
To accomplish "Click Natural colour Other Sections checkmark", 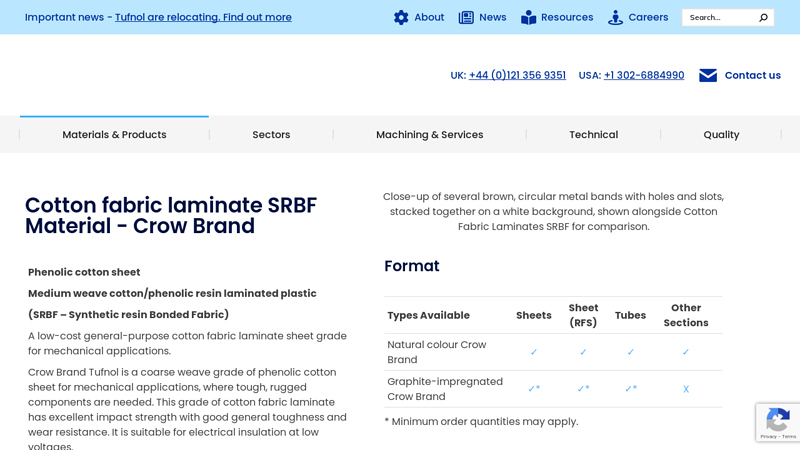I will (686, 352).
